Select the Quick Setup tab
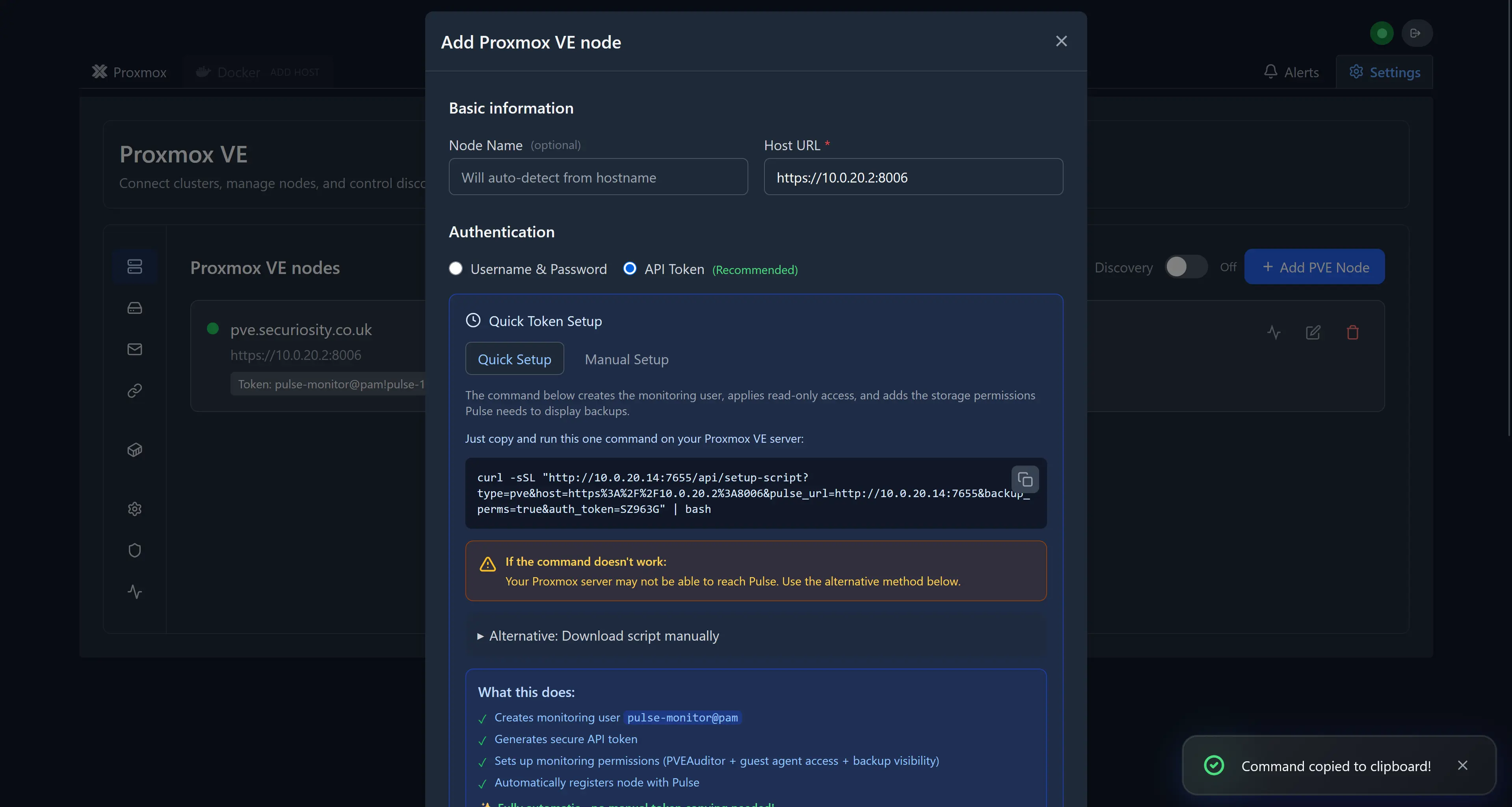This screenshot has height=807, width=1512. (514, 359)
